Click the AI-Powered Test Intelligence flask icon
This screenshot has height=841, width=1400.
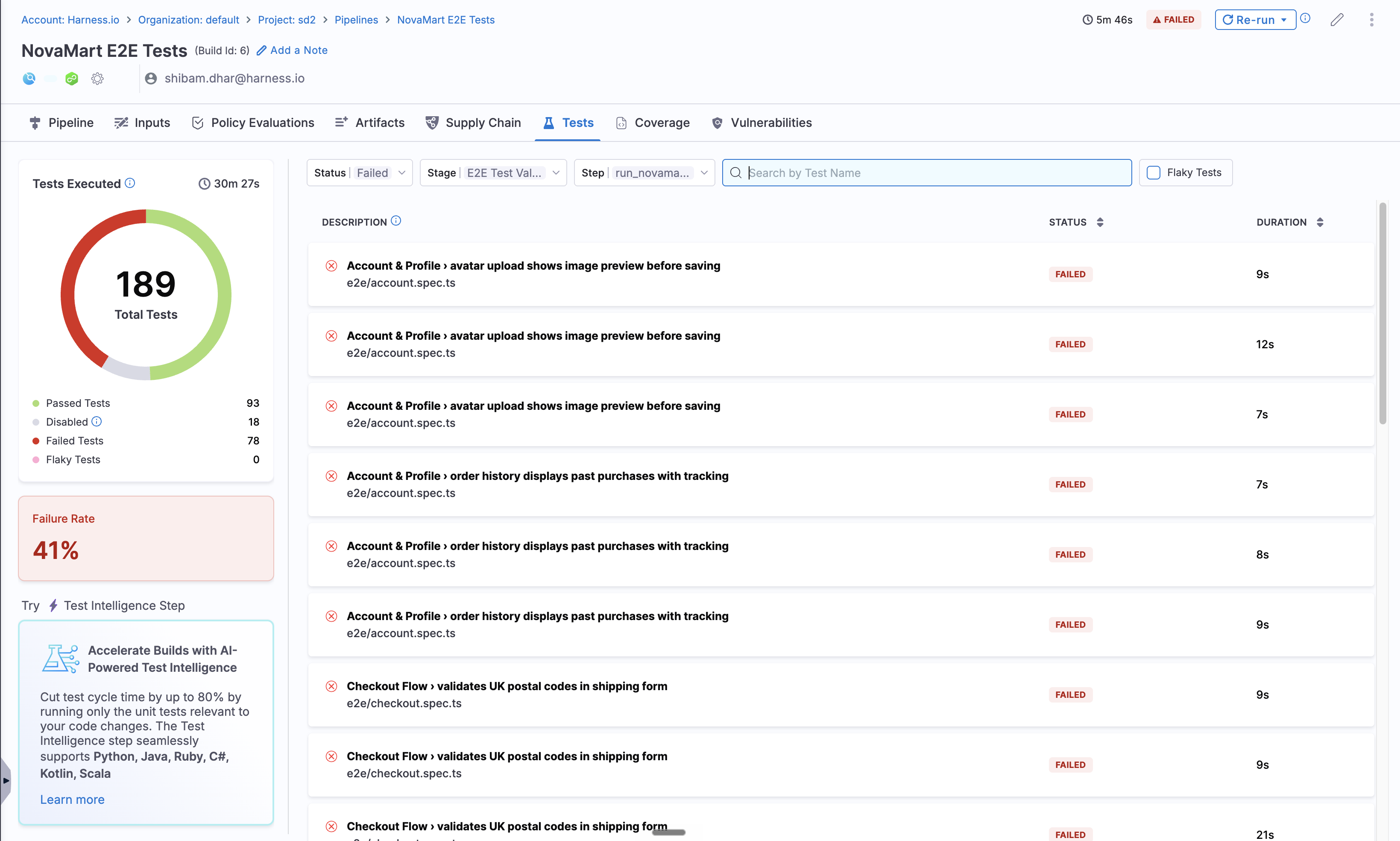coord(61,659)
